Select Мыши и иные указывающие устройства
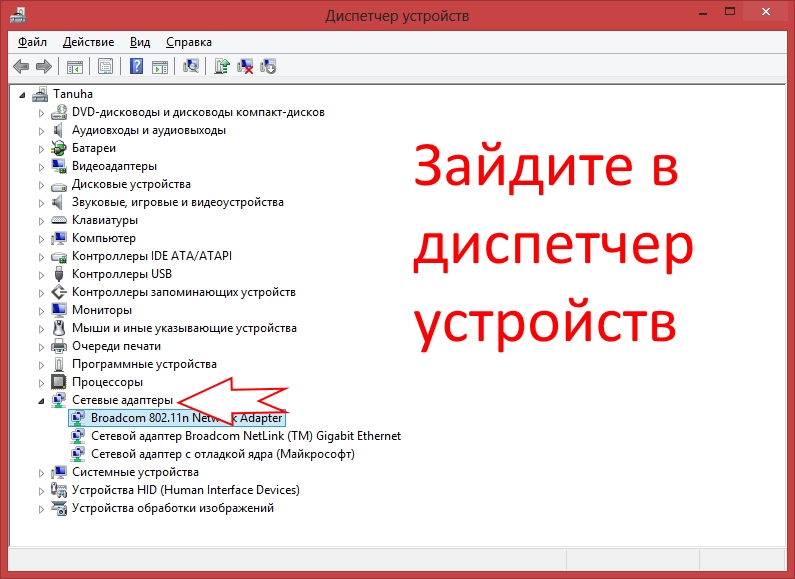This screenshot has height=579, width=795. click(184, 328)
